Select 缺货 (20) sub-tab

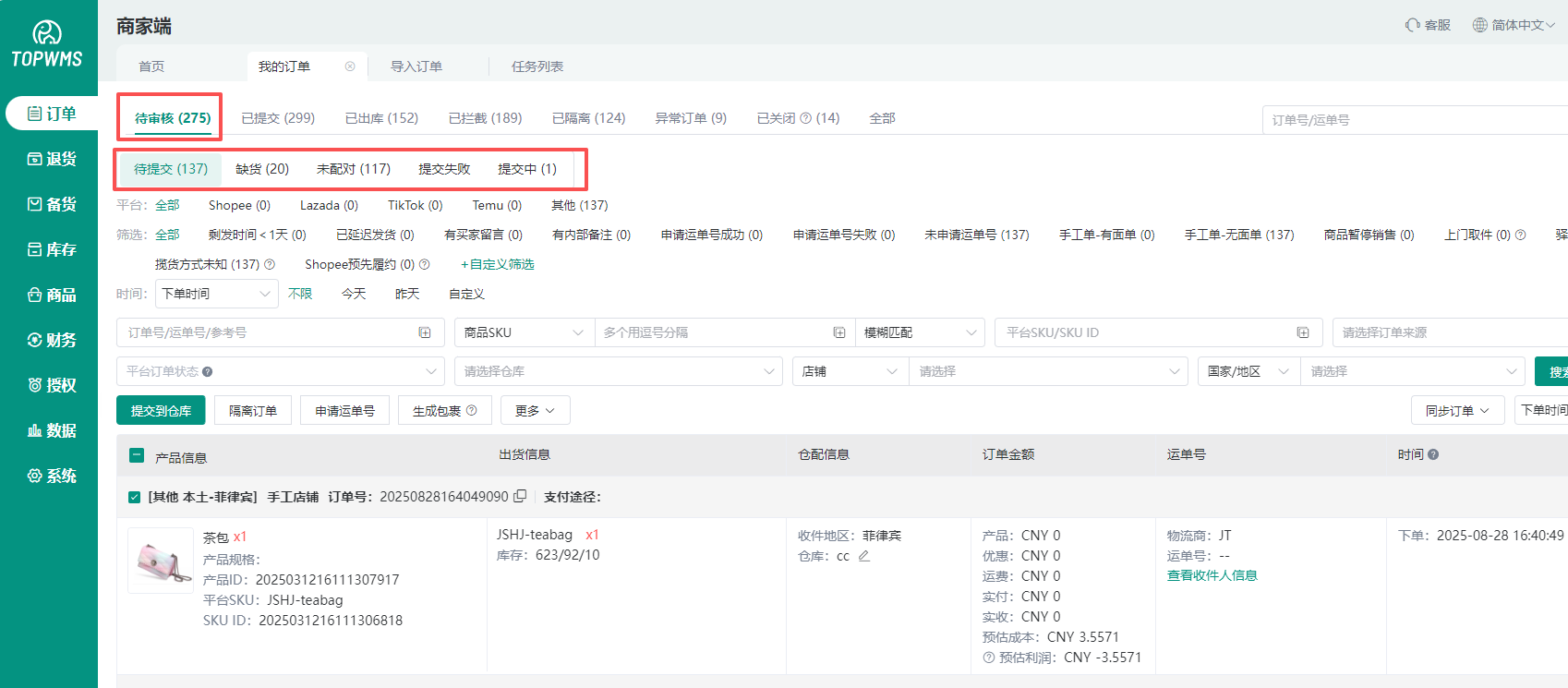pos(262,169)
